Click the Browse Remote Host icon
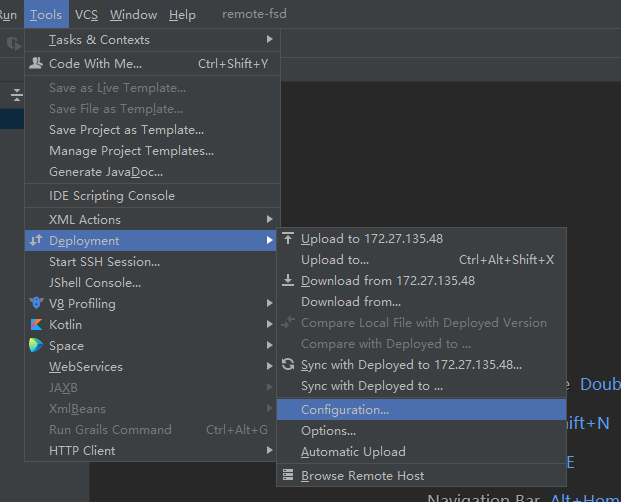Image resolution: width=621 pixels, height=502 pixels. click(x=289, y=476)
